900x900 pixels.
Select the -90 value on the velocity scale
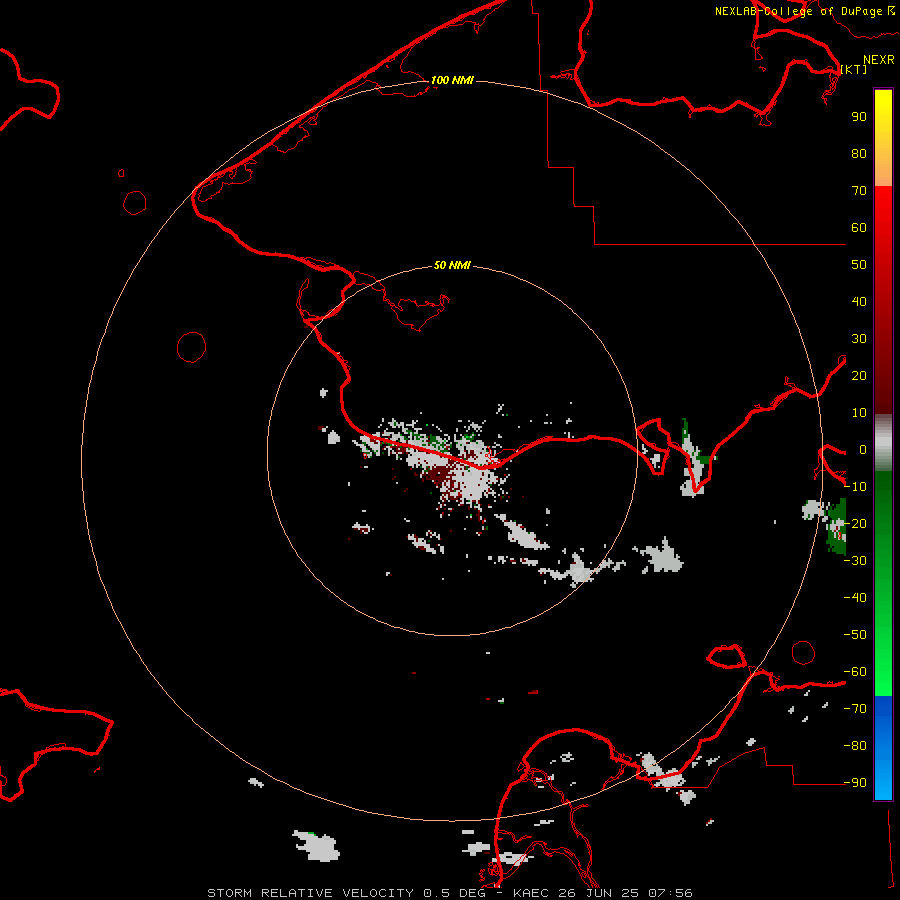tap(855, 783)
